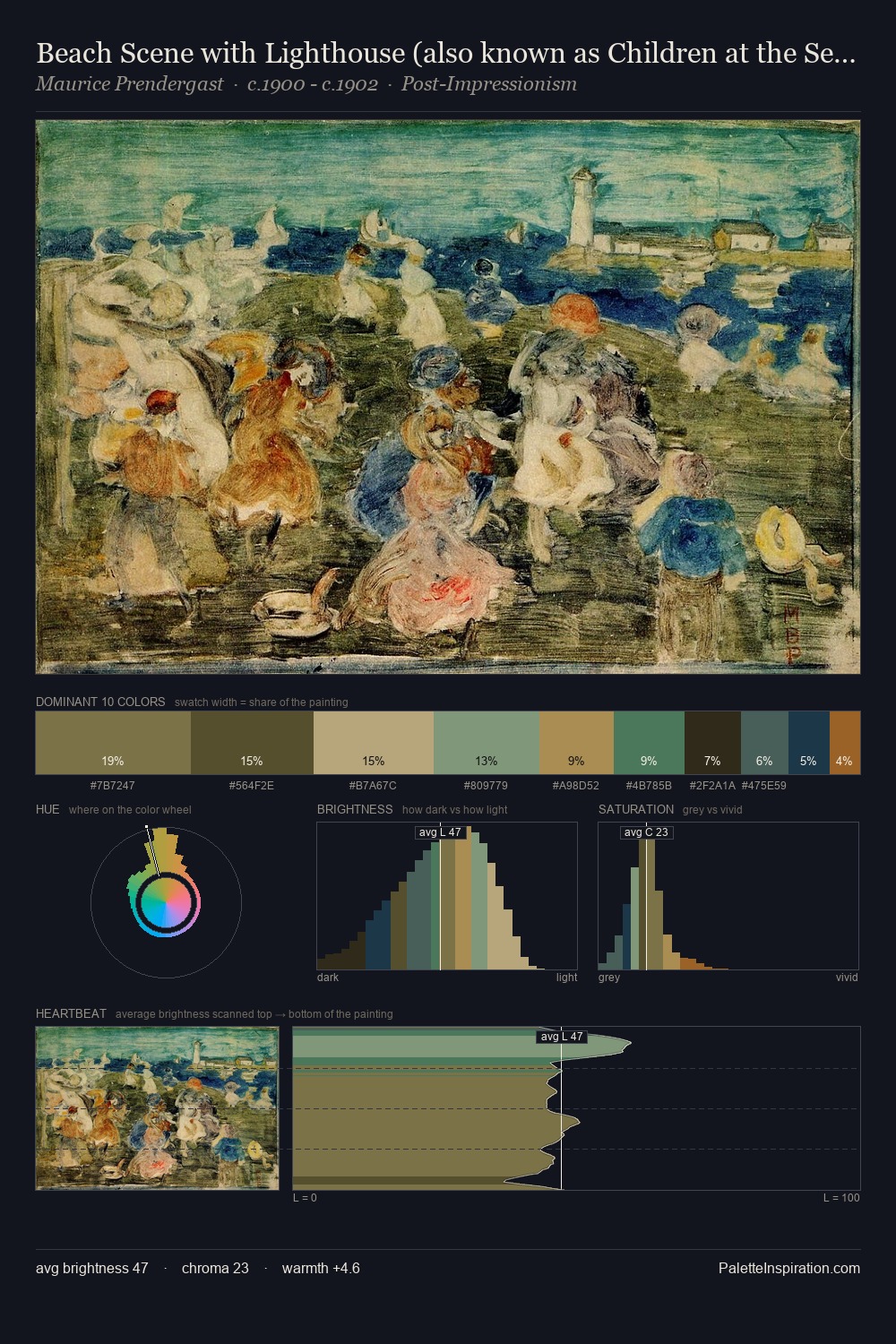Click the main Beach Scene painting image

pyautogui.click(x=448, y=397)
